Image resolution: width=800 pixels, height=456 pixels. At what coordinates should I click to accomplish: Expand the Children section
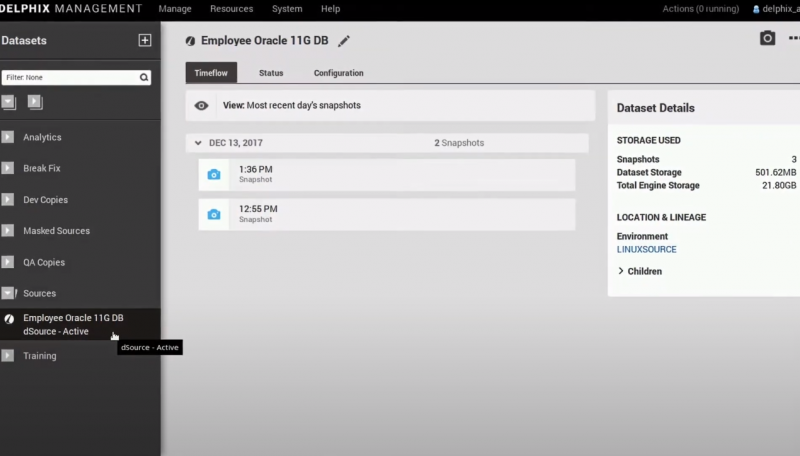621,271
